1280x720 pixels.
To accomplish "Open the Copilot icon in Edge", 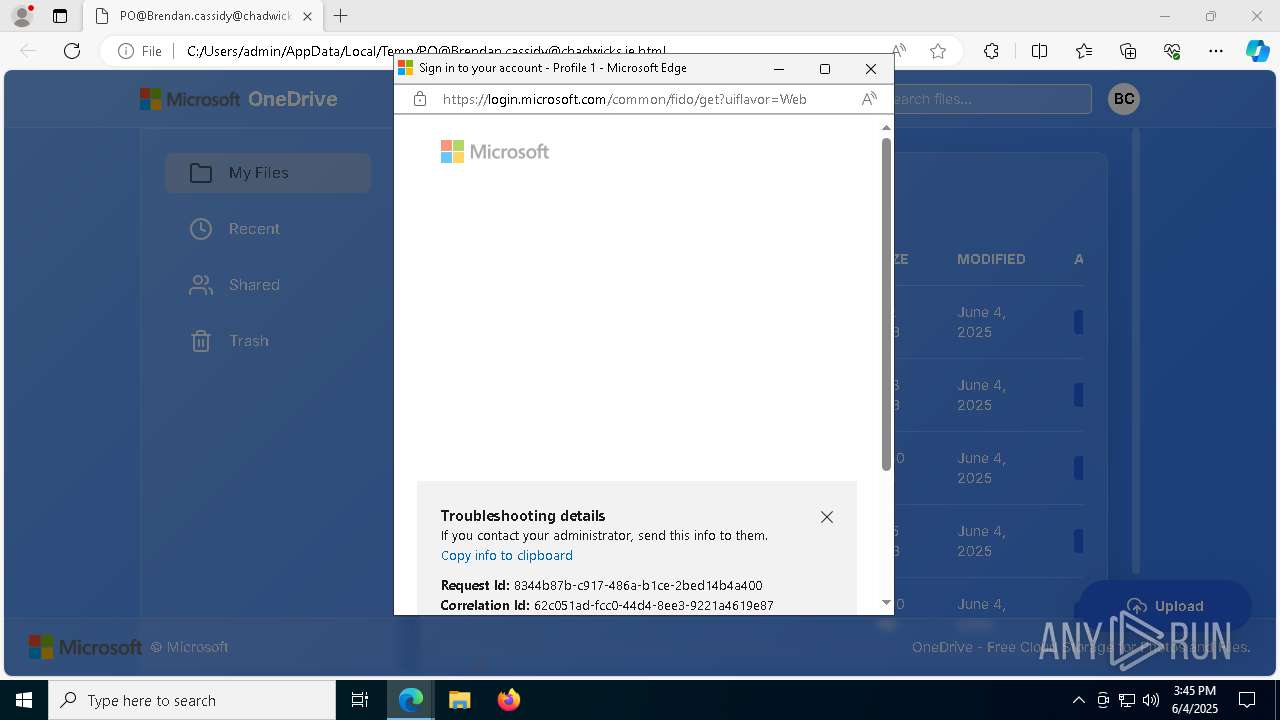I will click(x=1257, y=51).
